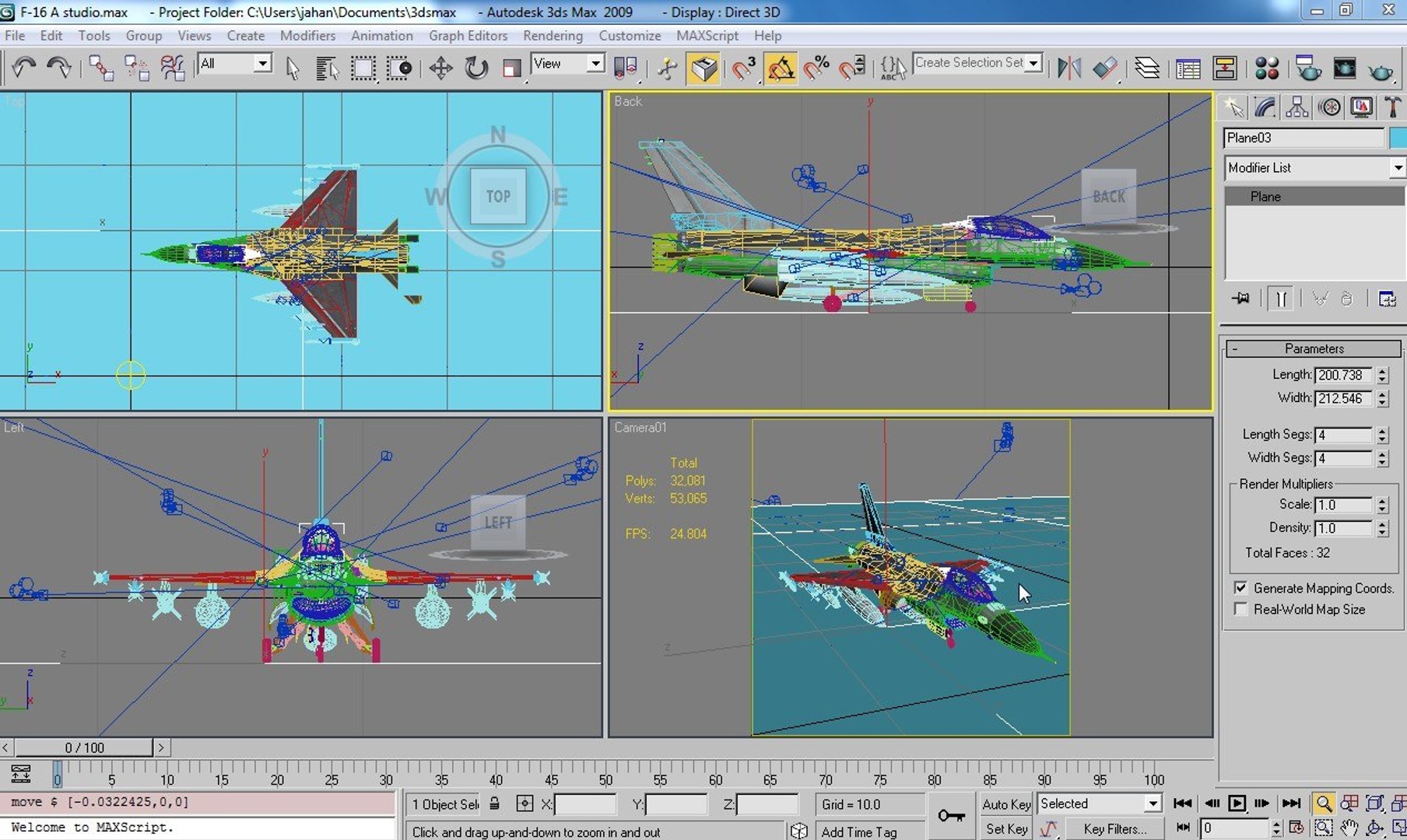Click the Auto Key button
Screen dimensions: 1407x840
(1005, 804)
